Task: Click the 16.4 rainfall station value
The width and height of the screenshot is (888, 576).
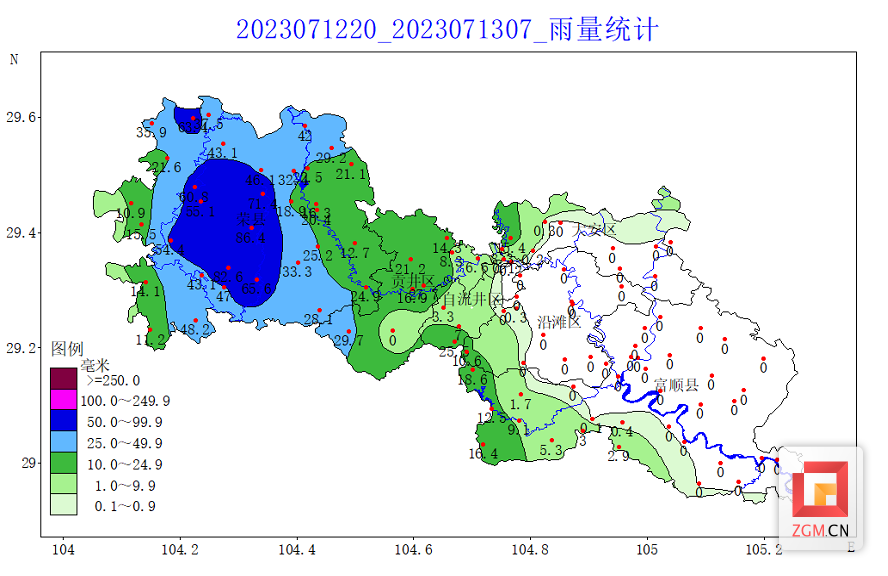Action: coord(483,454)
